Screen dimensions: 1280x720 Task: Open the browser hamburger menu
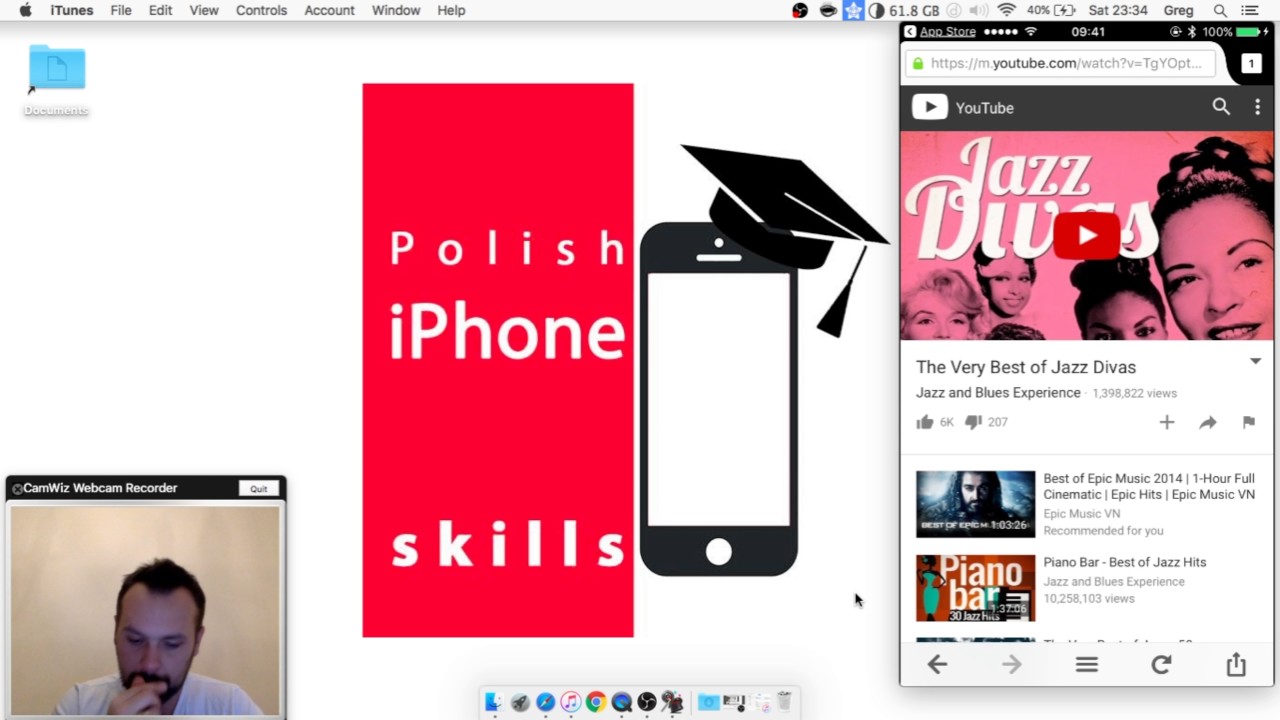pyautogui.click(x=1087, y=664)
